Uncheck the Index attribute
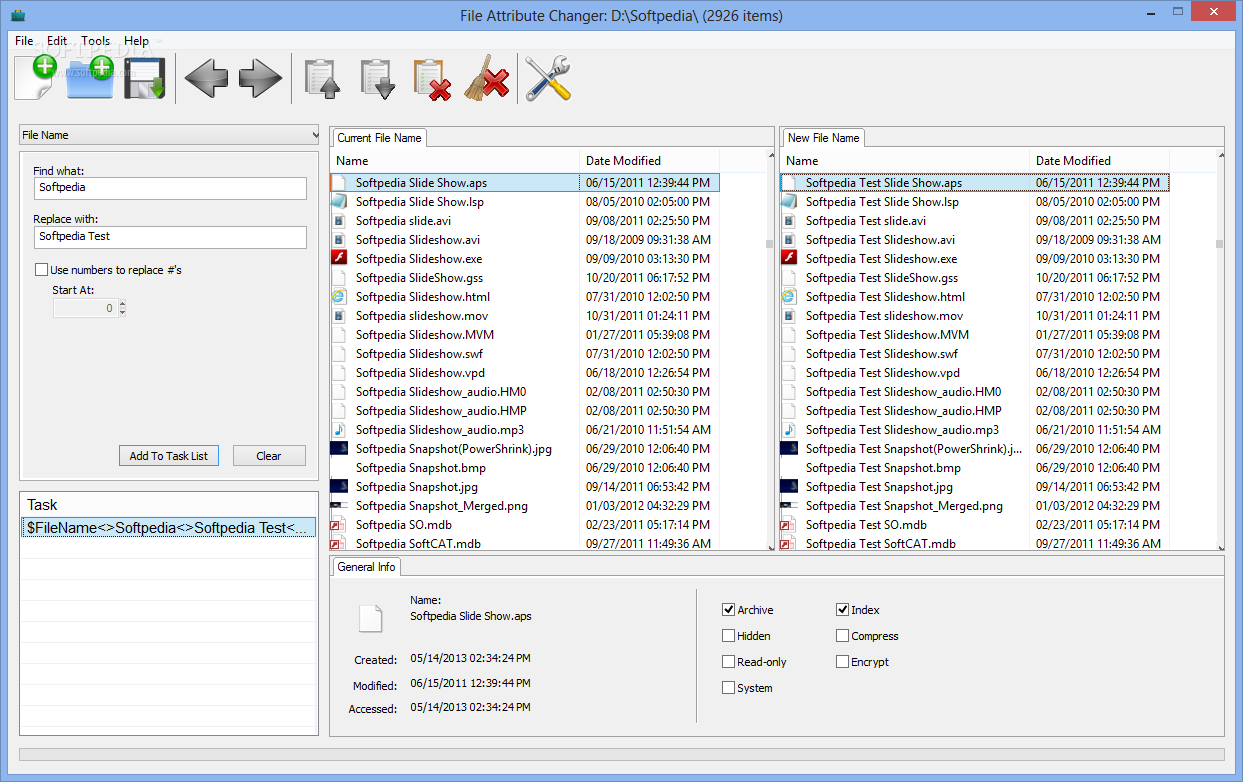This screenshot has width=1243, height=782. point(842,610)
